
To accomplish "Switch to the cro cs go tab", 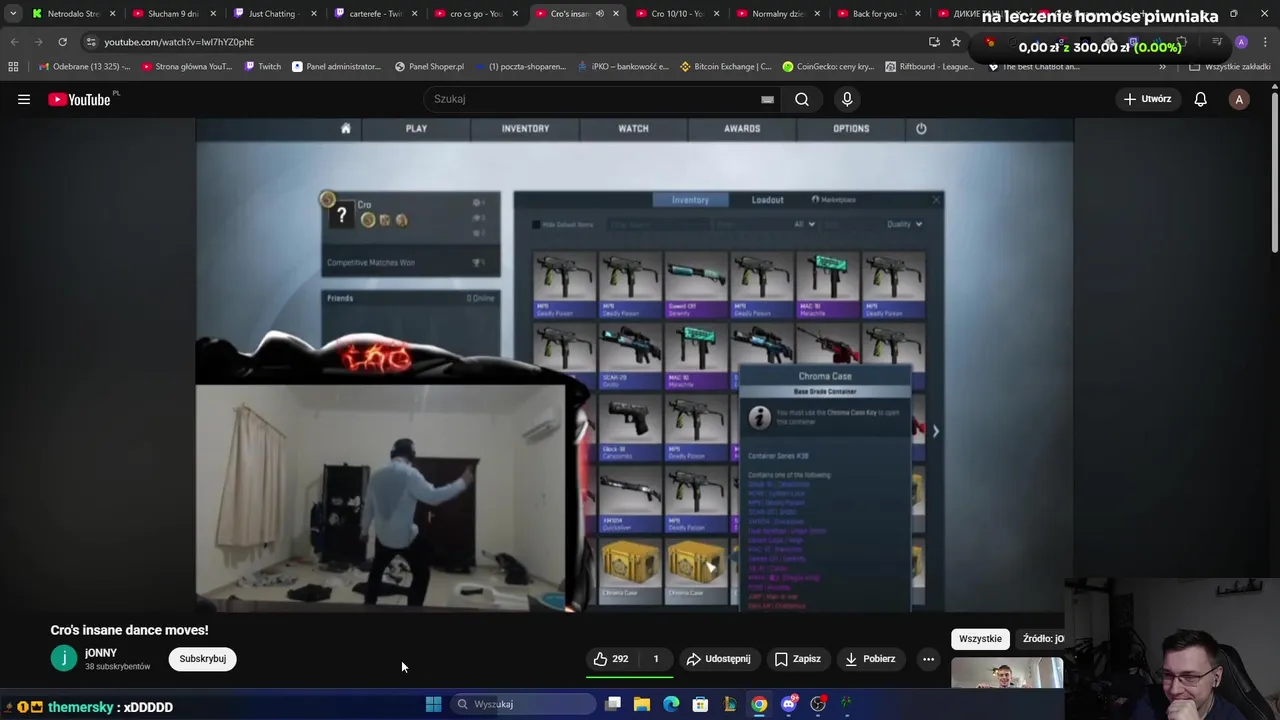I will click(475, 14).
